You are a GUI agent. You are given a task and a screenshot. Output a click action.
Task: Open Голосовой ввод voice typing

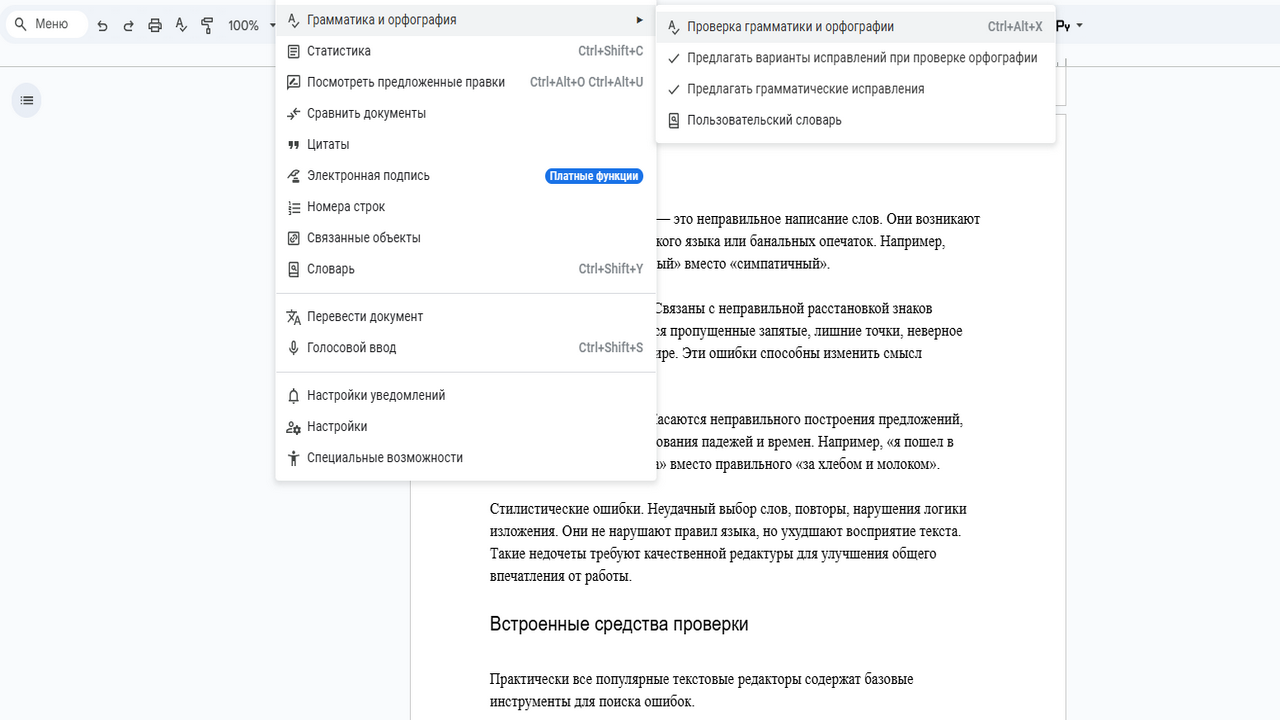pyautogui.click(x=351, y=348)
